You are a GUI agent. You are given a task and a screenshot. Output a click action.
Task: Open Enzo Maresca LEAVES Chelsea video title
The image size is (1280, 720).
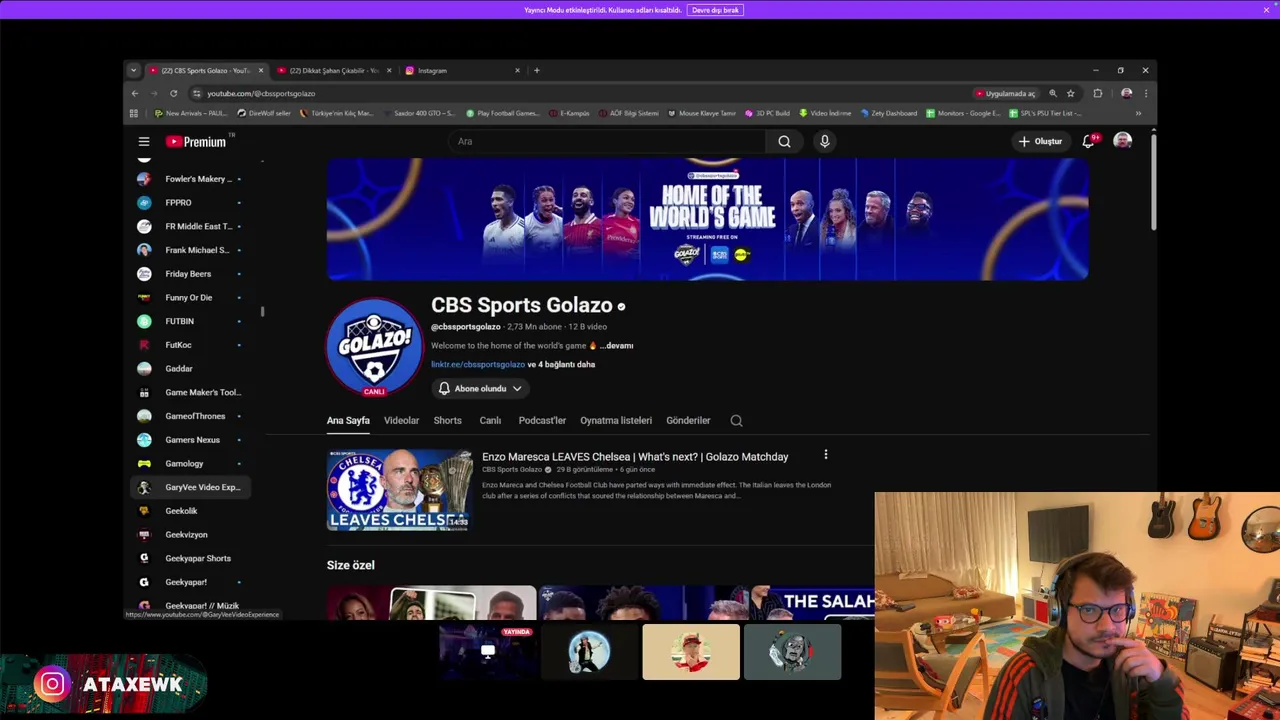(x=635, y=457)
